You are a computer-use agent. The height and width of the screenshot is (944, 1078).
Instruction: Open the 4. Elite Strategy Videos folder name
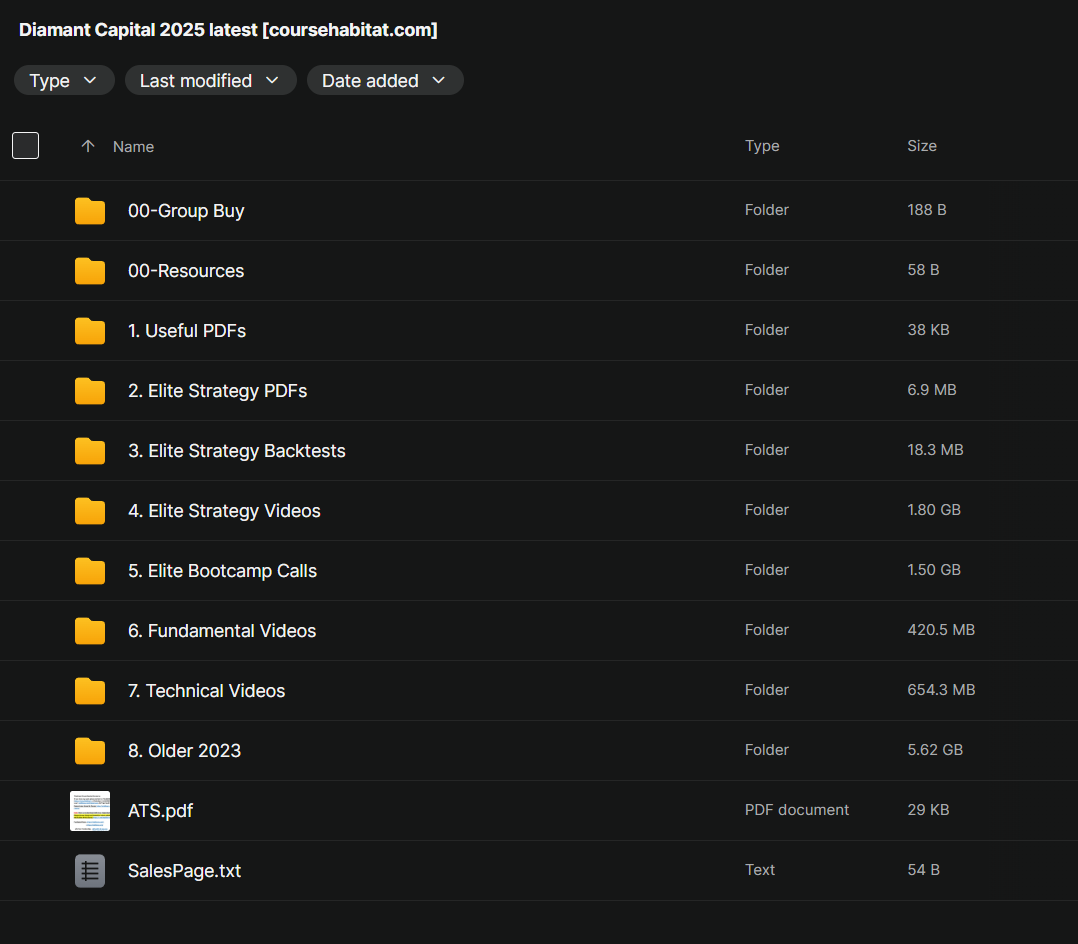224,511
